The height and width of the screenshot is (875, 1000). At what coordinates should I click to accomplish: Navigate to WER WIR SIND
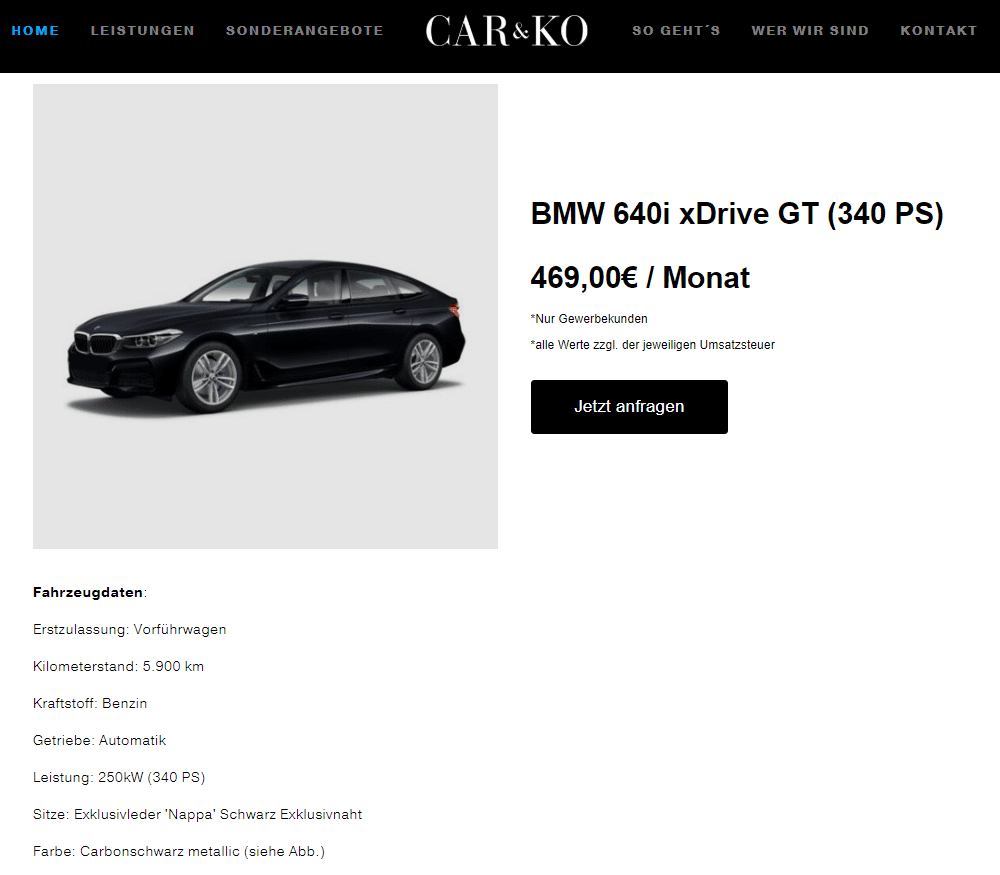coord(810,31)
